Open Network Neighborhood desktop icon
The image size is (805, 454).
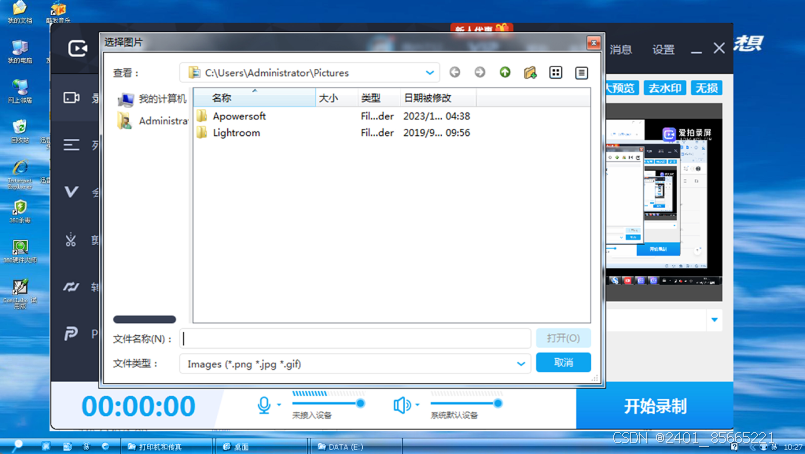[x=20, y=91]
